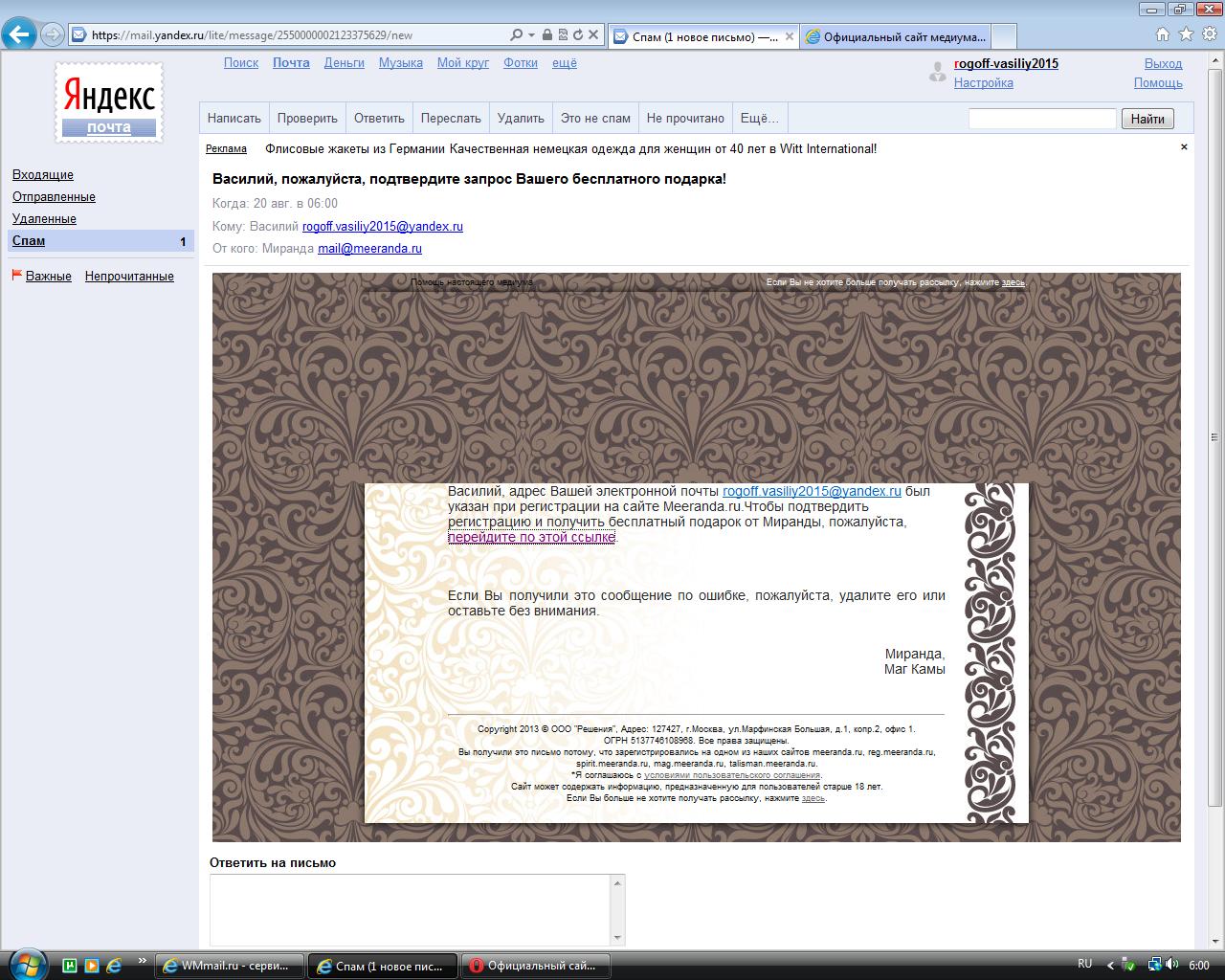This screenshot has width=1225, height=980.
Task: Follow the 'перейдите по этой ссылке' link
Action: pyautogui.click(x=531, y=538)
